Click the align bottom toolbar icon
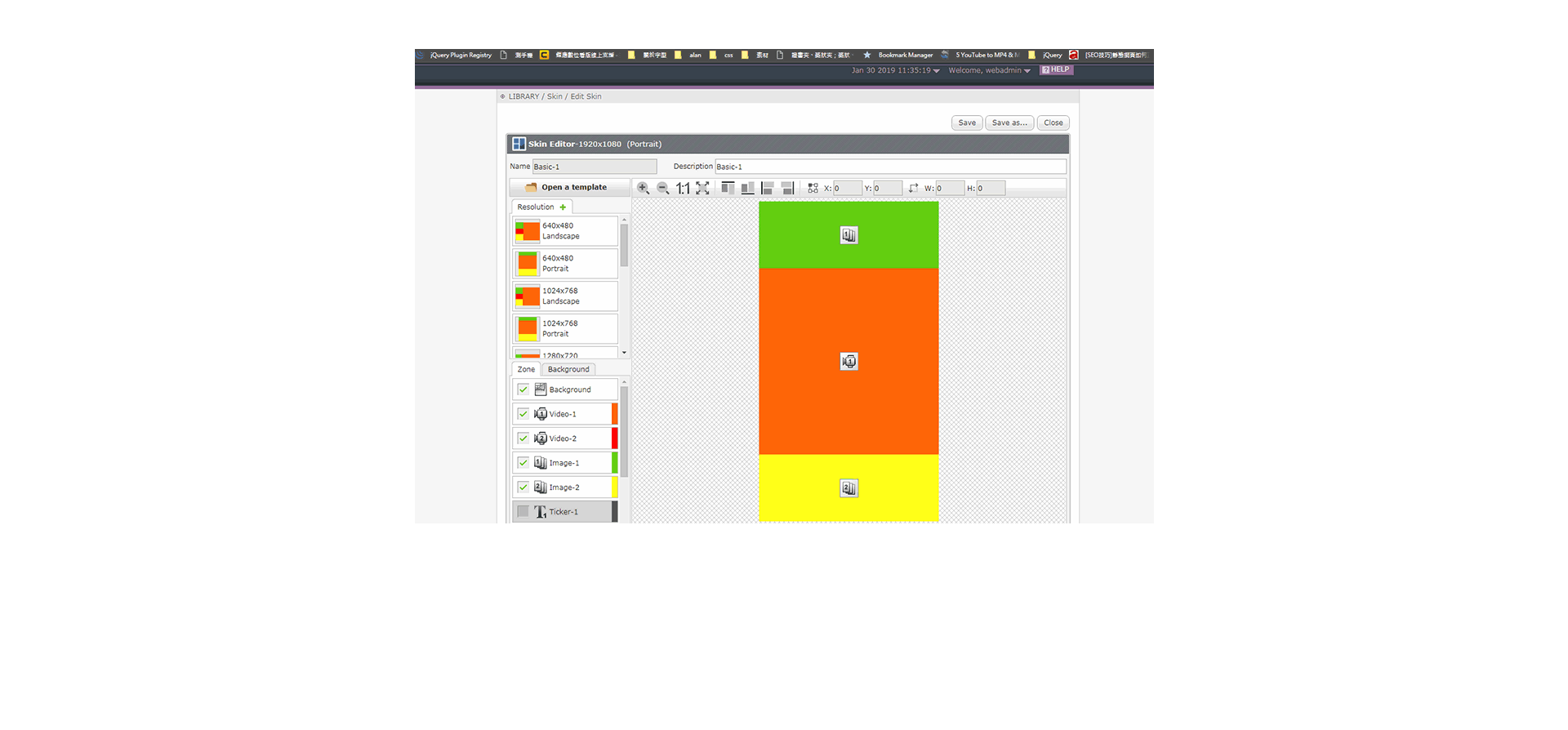Image resolution: width=1568 pixels, height=730 pixels. pos(747,188)
